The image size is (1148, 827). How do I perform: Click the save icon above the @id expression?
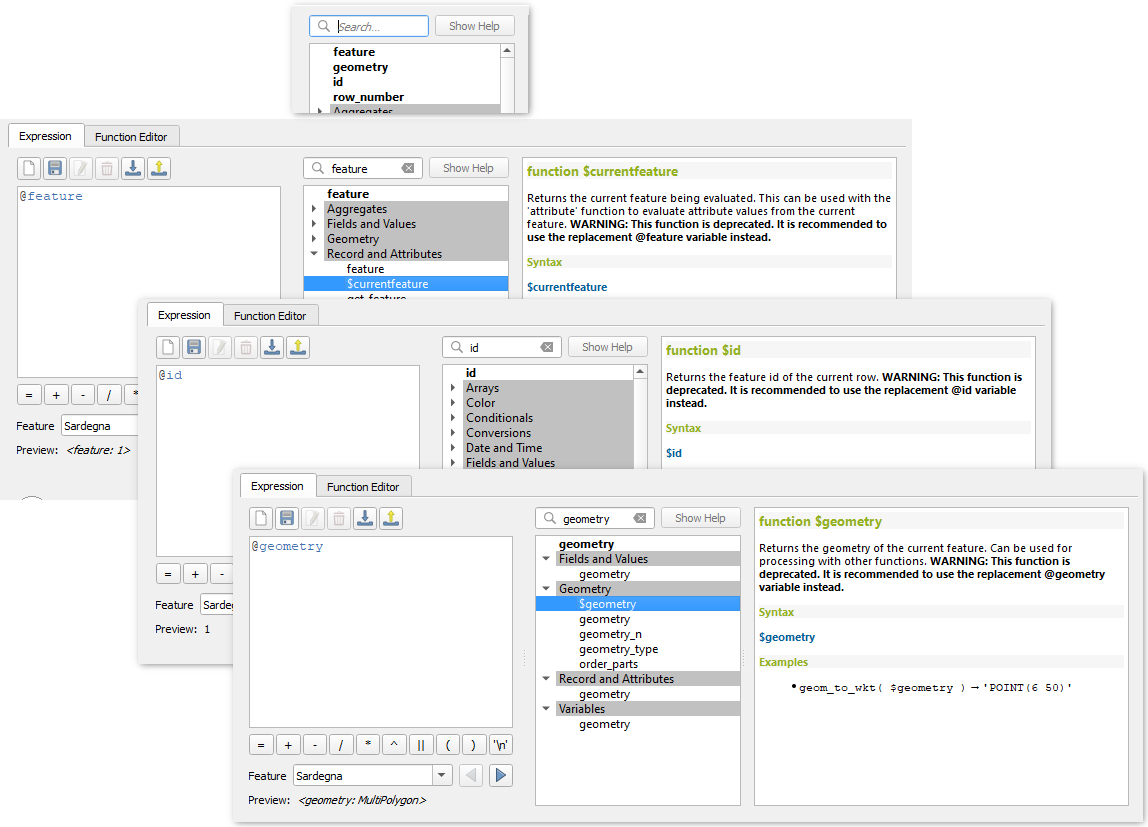click(x=194, y=347)
